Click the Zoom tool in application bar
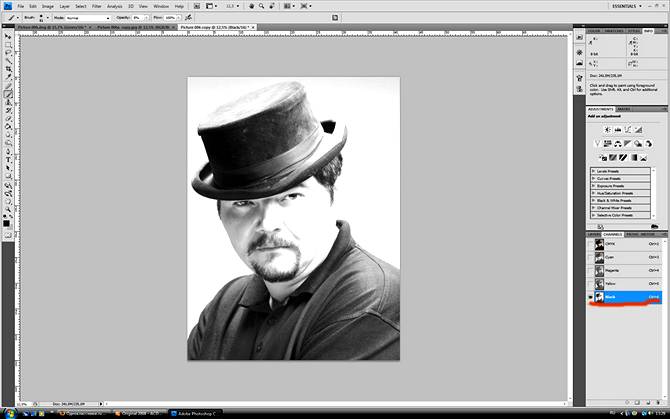Viewport: 670px width, 419px height. coord(261,6)
